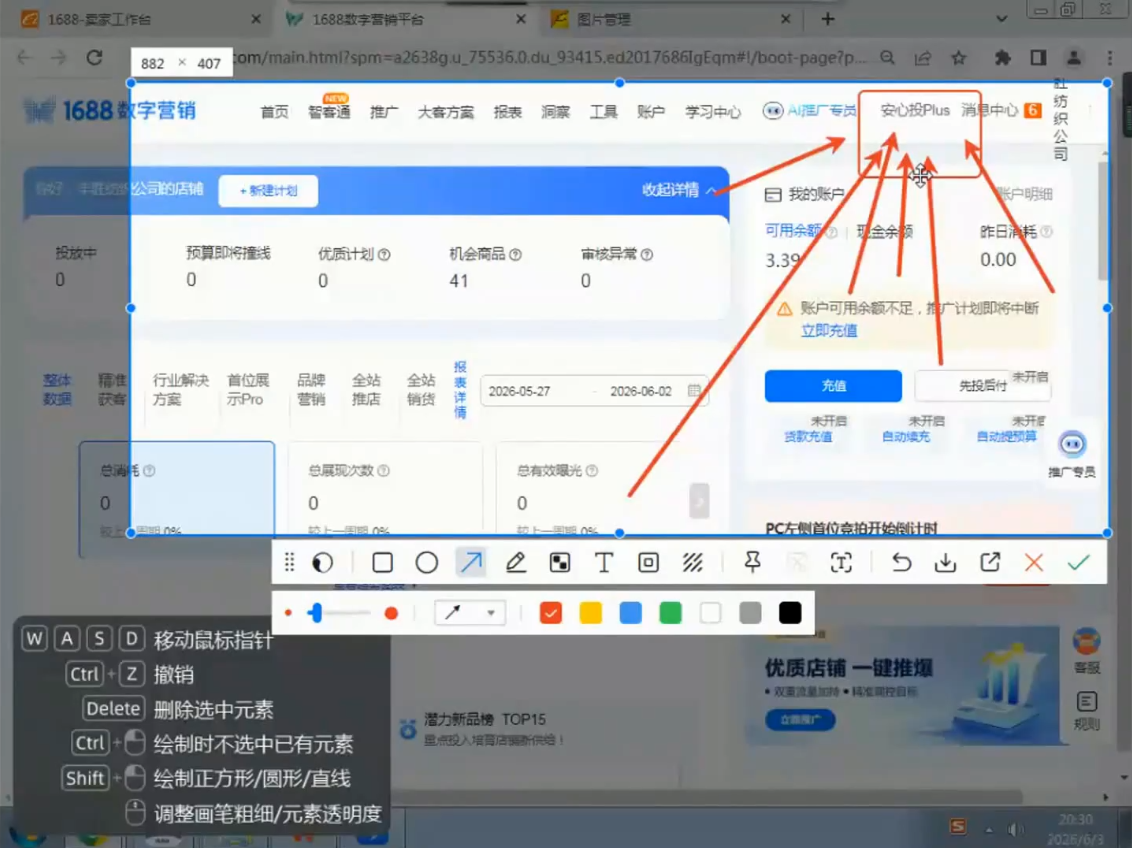Choose the green color swatch
This screenshot has height=848, width=1132.
pyautogui.click(x=670, y=613)
